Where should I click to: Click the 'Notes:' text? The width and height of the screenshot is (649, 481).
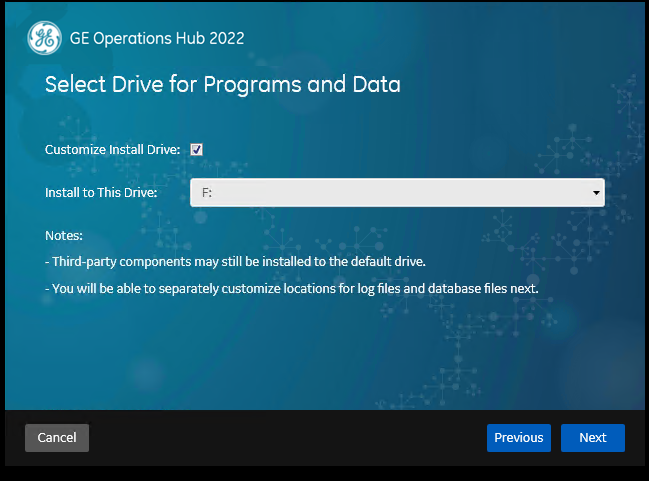point(64,236)
